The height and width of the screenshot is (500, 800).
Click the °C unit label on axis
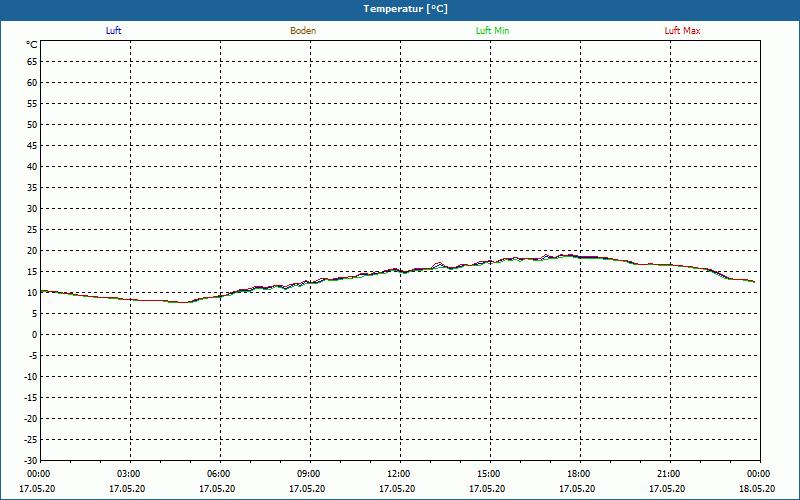[x=32, y=45]
